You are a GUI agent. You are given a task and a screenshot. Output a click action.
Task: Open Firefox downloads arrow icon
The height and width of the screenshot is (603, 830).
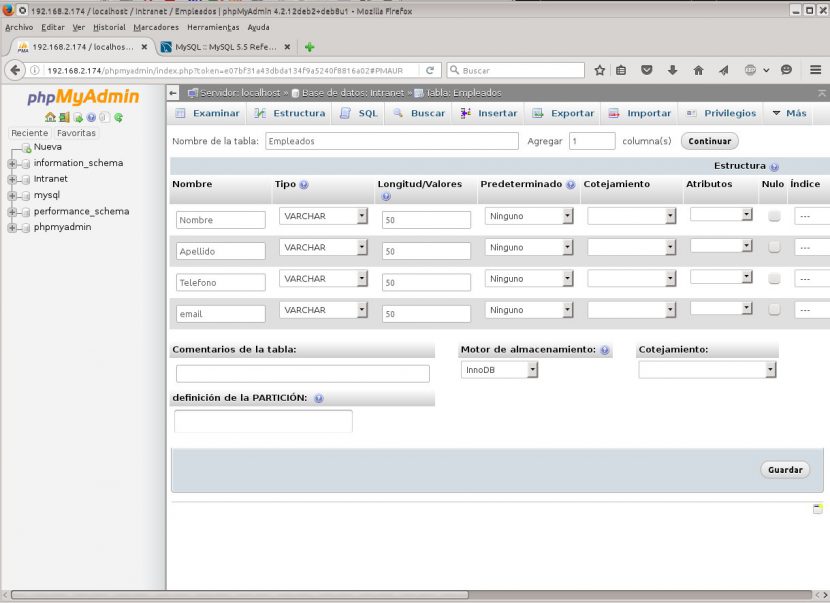(x=672, y=70)
